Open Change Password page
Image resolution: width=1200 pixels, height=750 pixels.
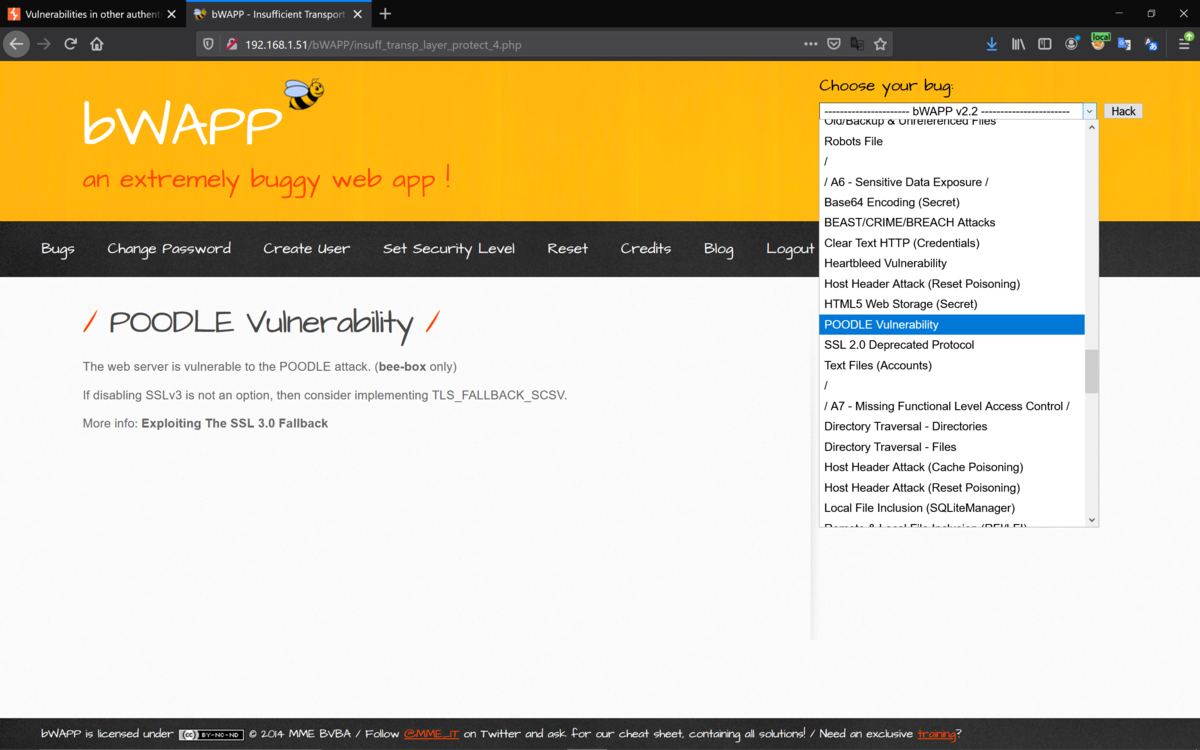coord(169,249)
